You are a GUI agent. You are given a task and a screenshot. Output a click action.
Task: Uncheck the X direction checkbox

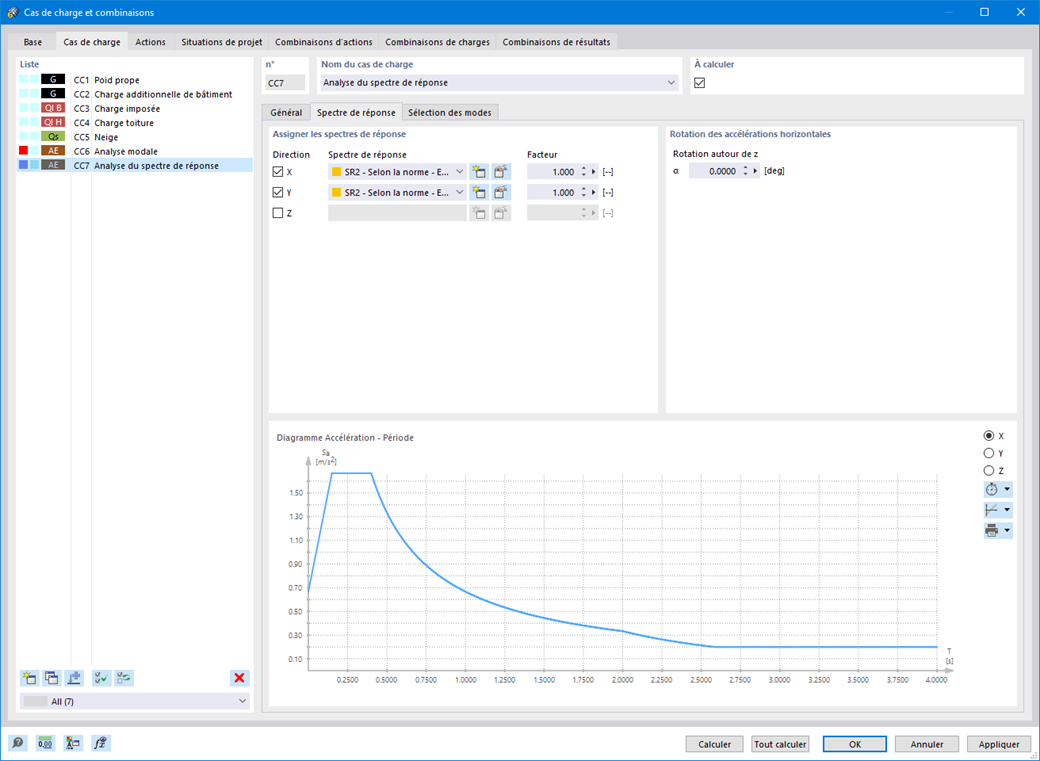(x=278, y=172)
